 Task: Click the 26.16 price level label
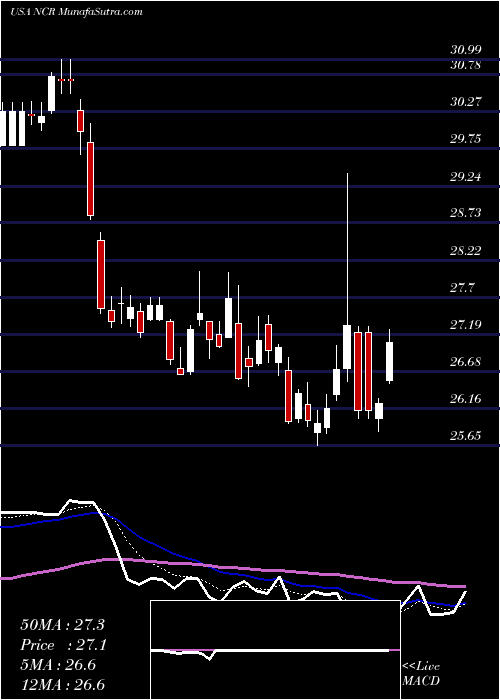click(466, 399)
